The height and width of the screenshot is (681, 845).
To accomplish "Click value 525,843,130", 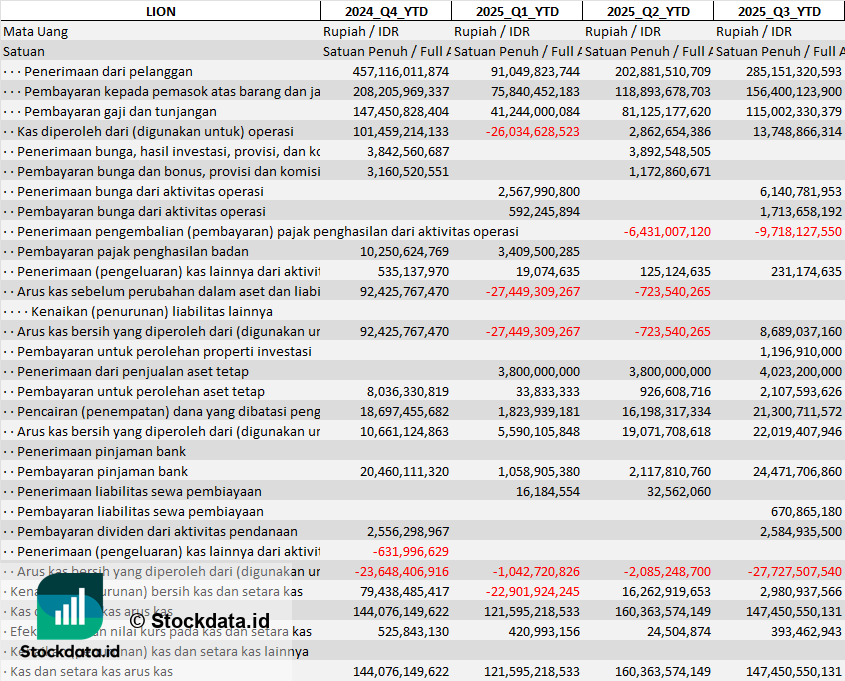I will [413, 631].
